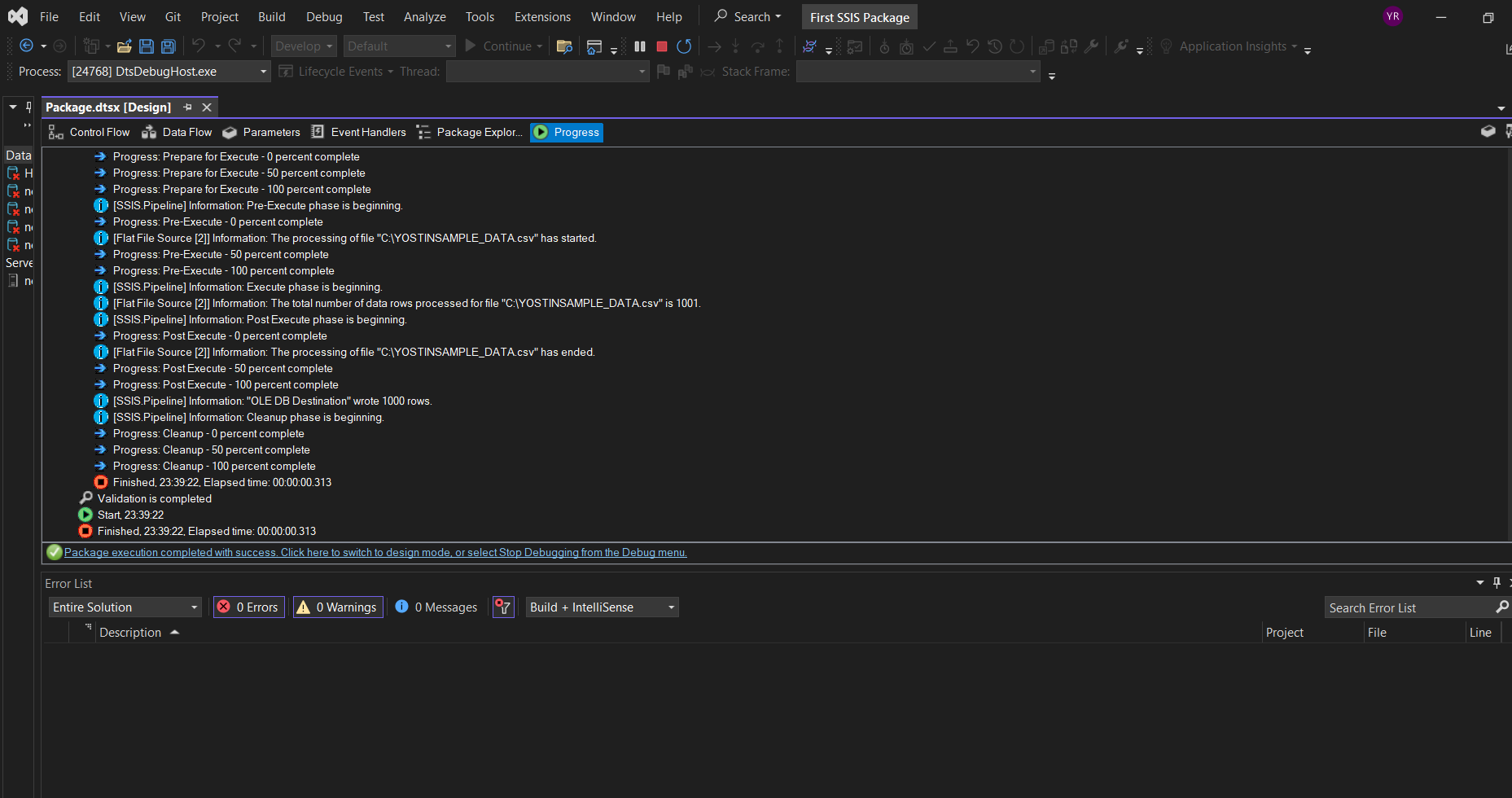
Task: Expand the Lifecycle Events dropdown
Action: 390,72
